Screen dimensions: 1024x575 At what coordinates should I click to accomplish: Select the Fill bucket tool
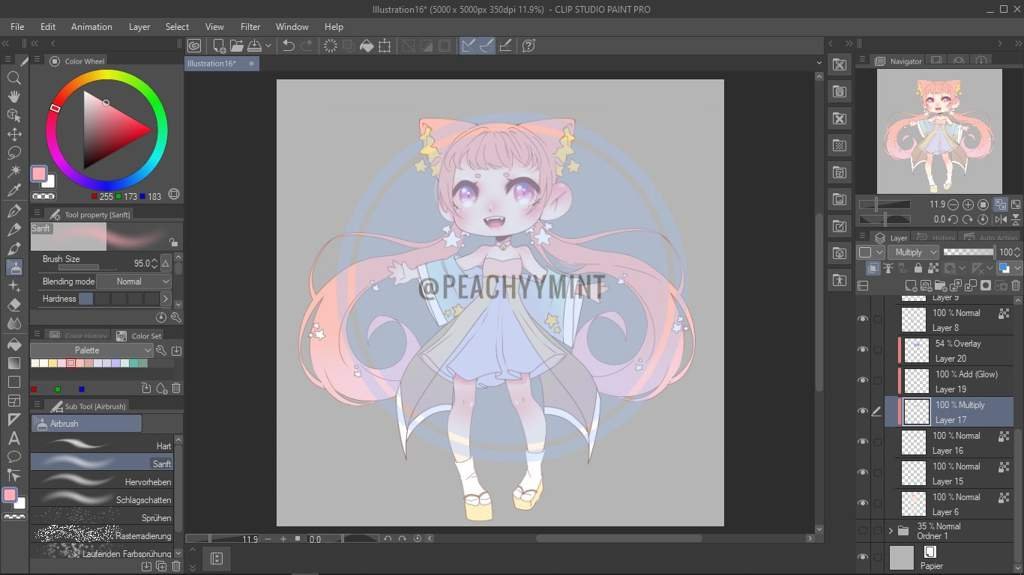tap(14, 344)
